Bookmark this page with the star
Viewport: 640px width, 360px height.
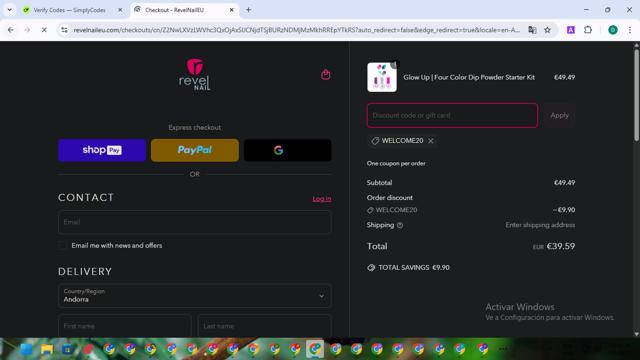point(547,30)
